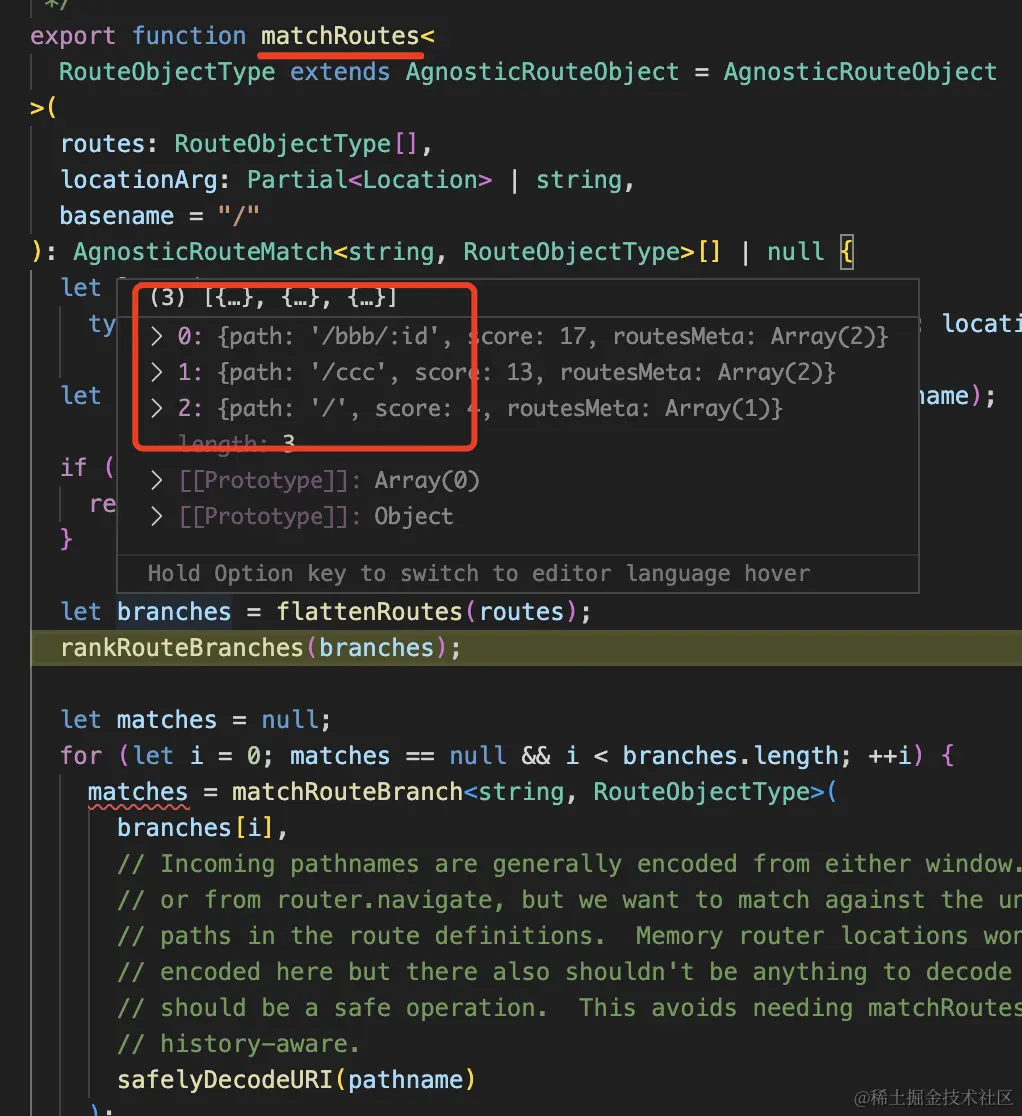This screenshot has height=1116, width=1022.
Task: Click the locationArg parameter name
Action: (139, 179)
